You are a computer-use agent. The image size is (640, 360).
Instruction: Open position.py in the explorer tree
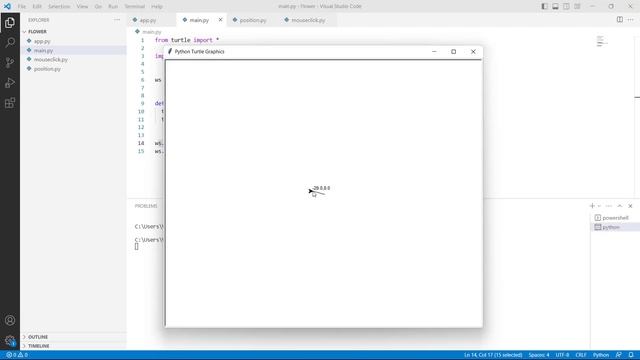coord(47,69)
